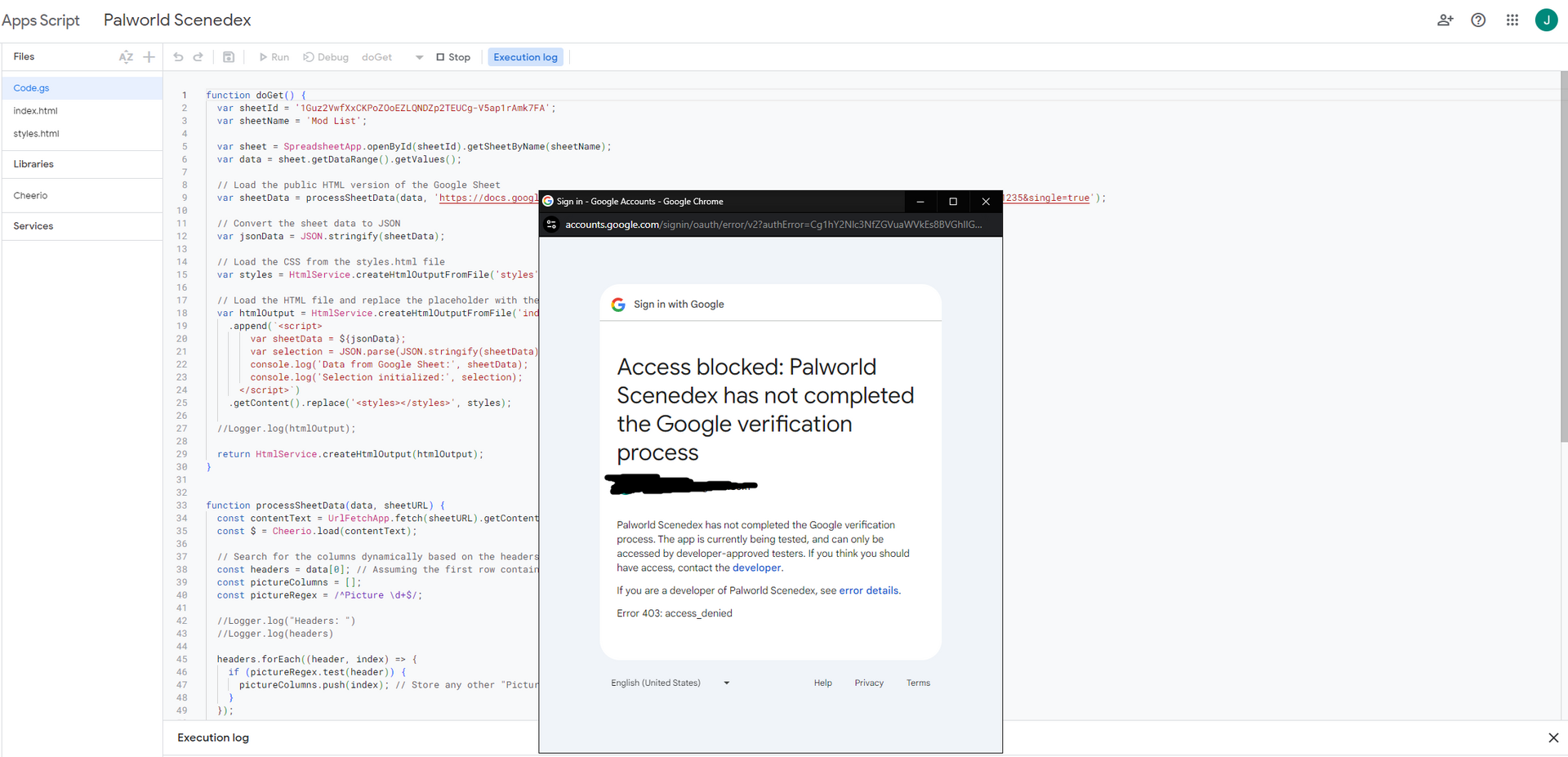Close the Execution log panel

pos(1553,737)
